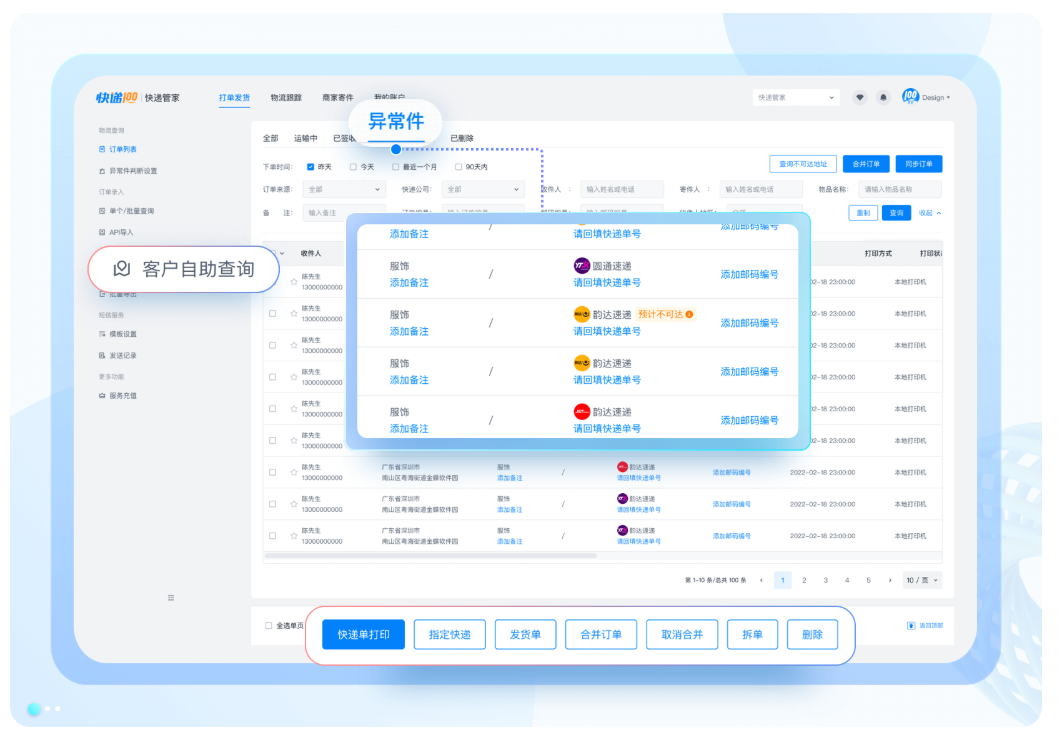Click the heart favorites icon in header
This screenshot has width=1059, height=734.
860,97
